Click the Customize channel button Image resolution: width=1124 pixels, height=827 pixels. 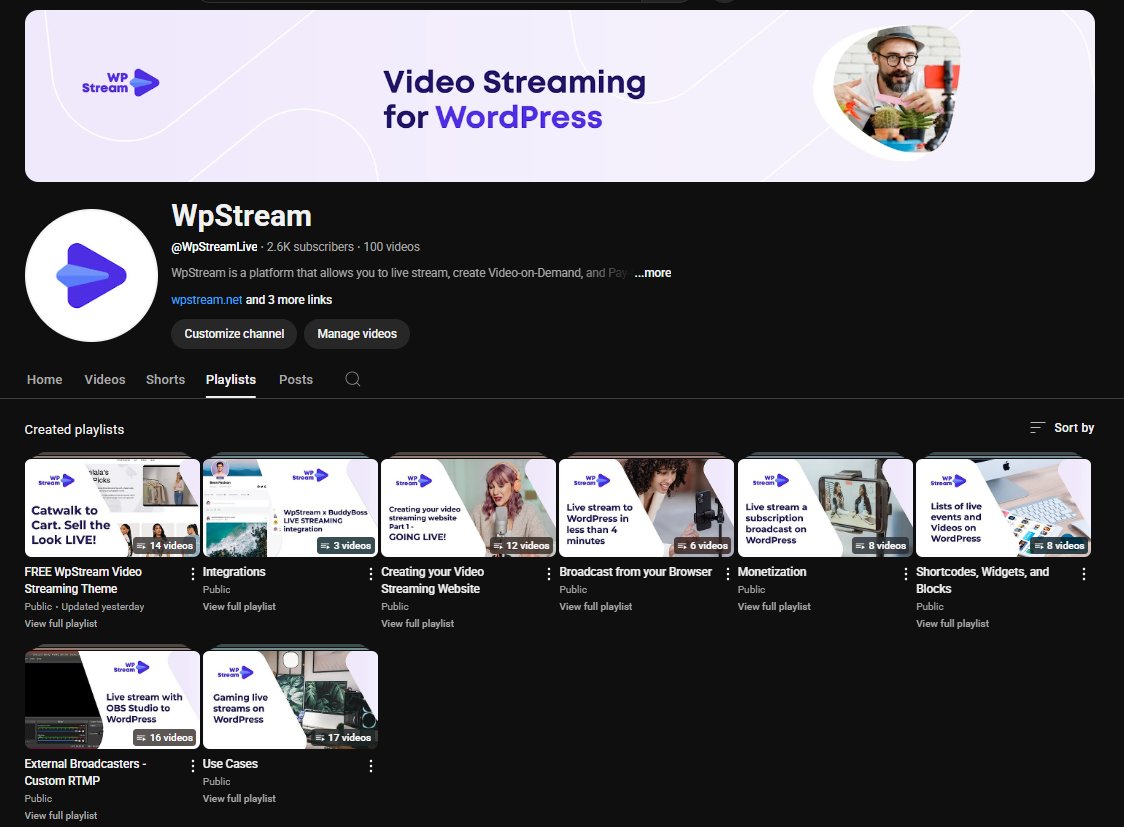233,334
